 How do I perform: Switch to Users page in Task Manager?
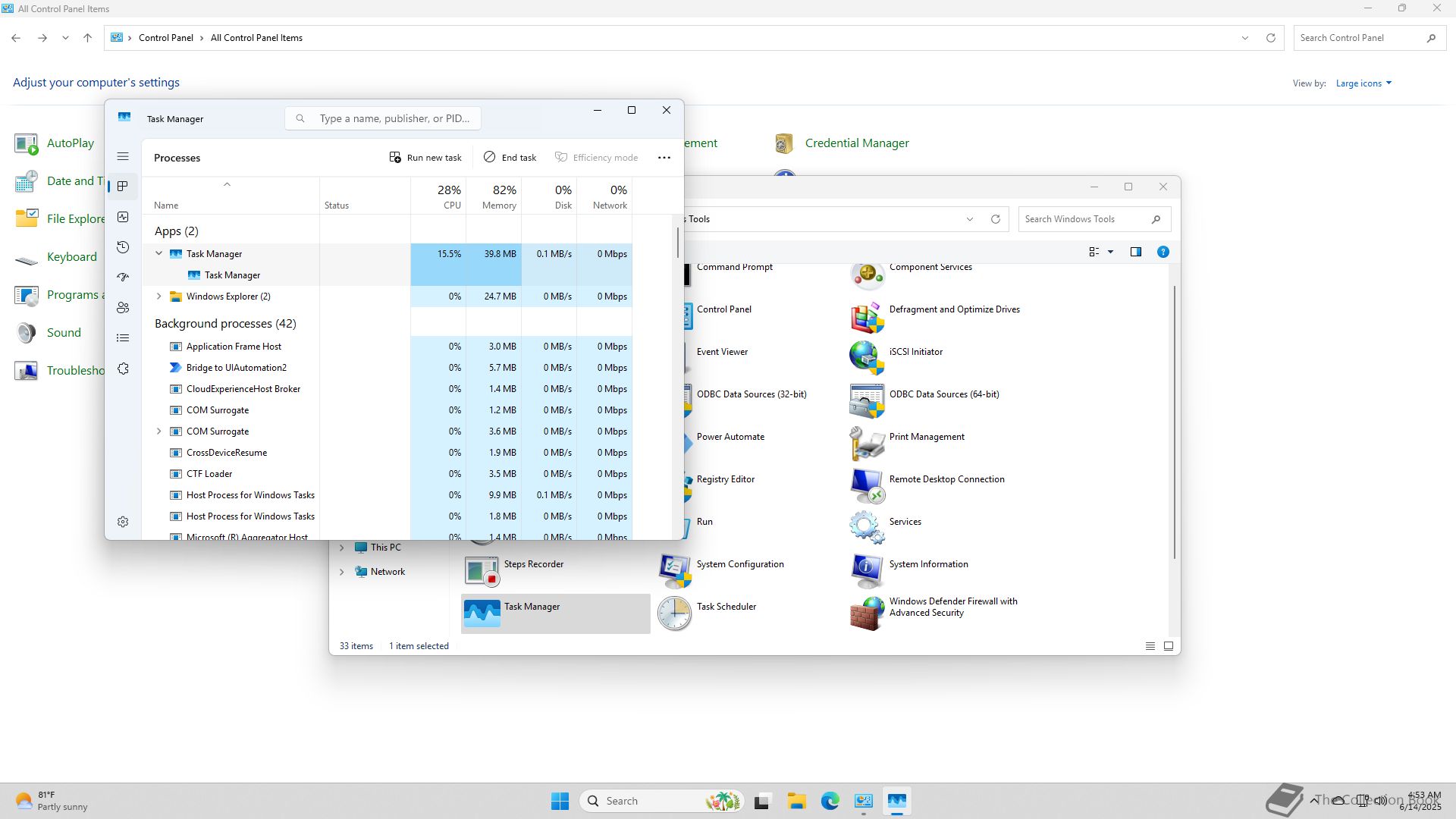point(123,308)
